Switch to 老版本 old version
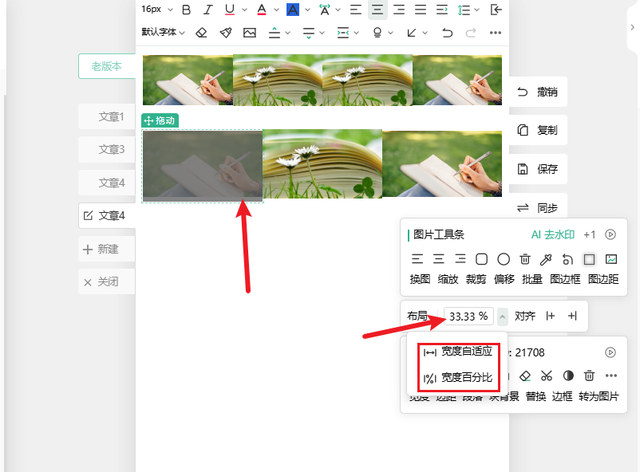Screen dimensions: 640x472 pos(107,66)
